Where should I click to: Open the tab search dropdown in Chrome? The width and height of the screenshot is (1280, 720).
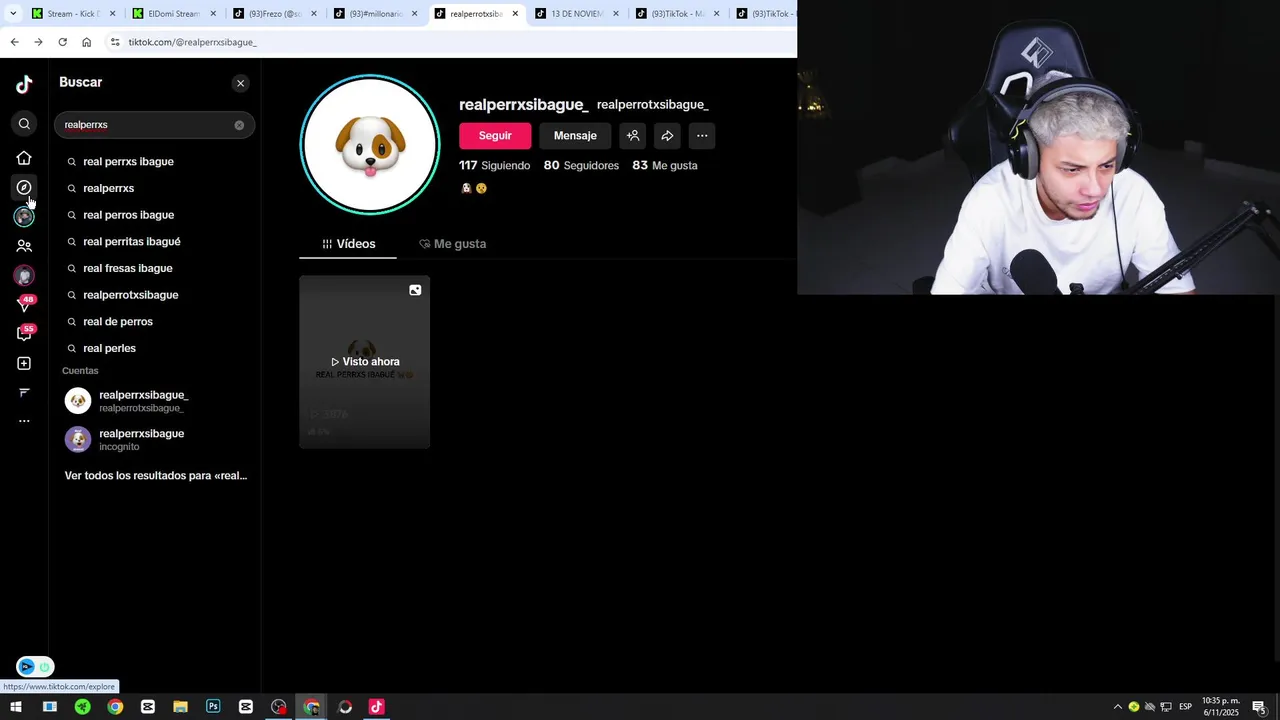[x=12, y=13]
